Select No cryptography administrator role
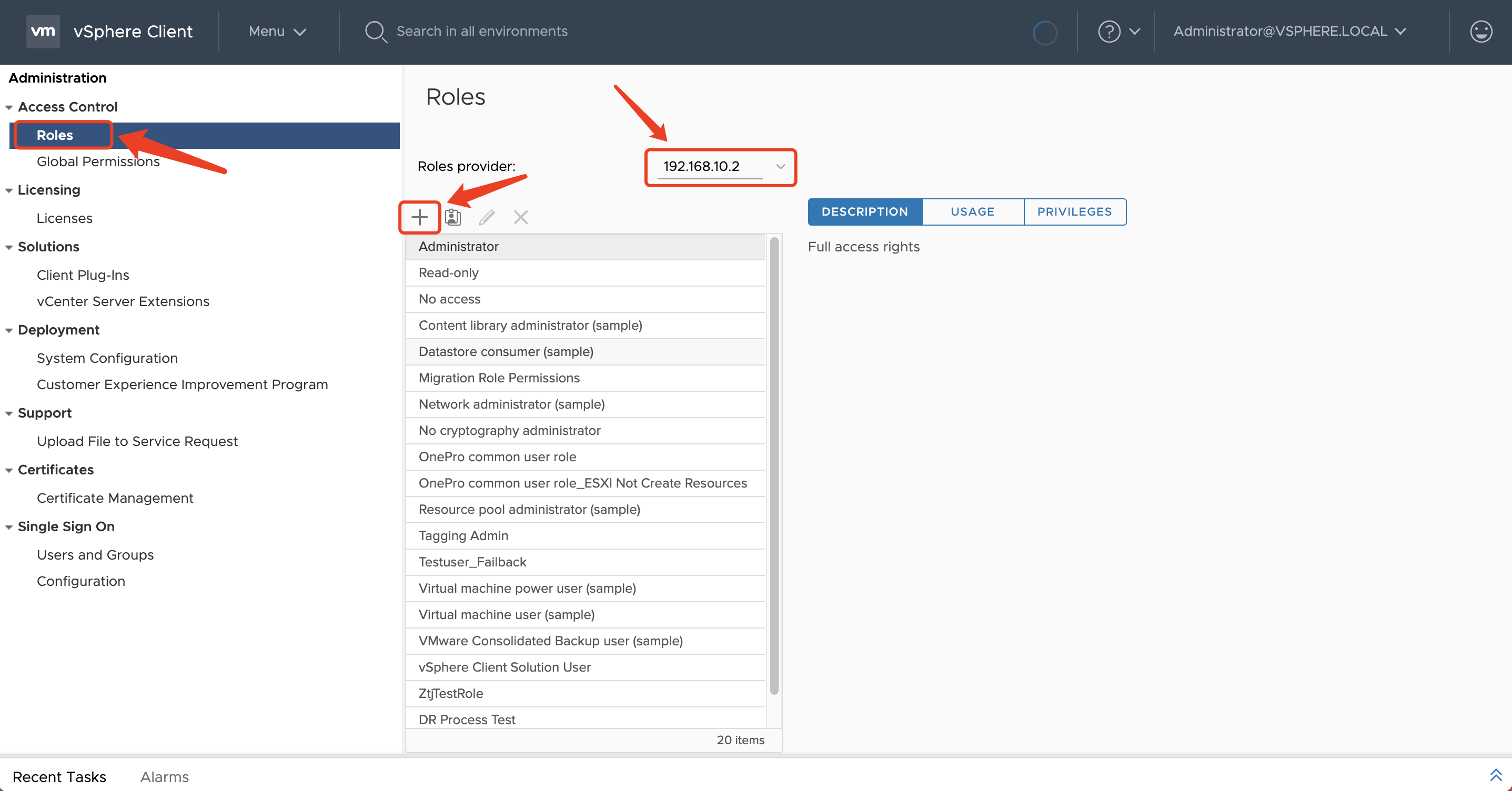The image size is (1512, 791). click(x=585, y=431)
